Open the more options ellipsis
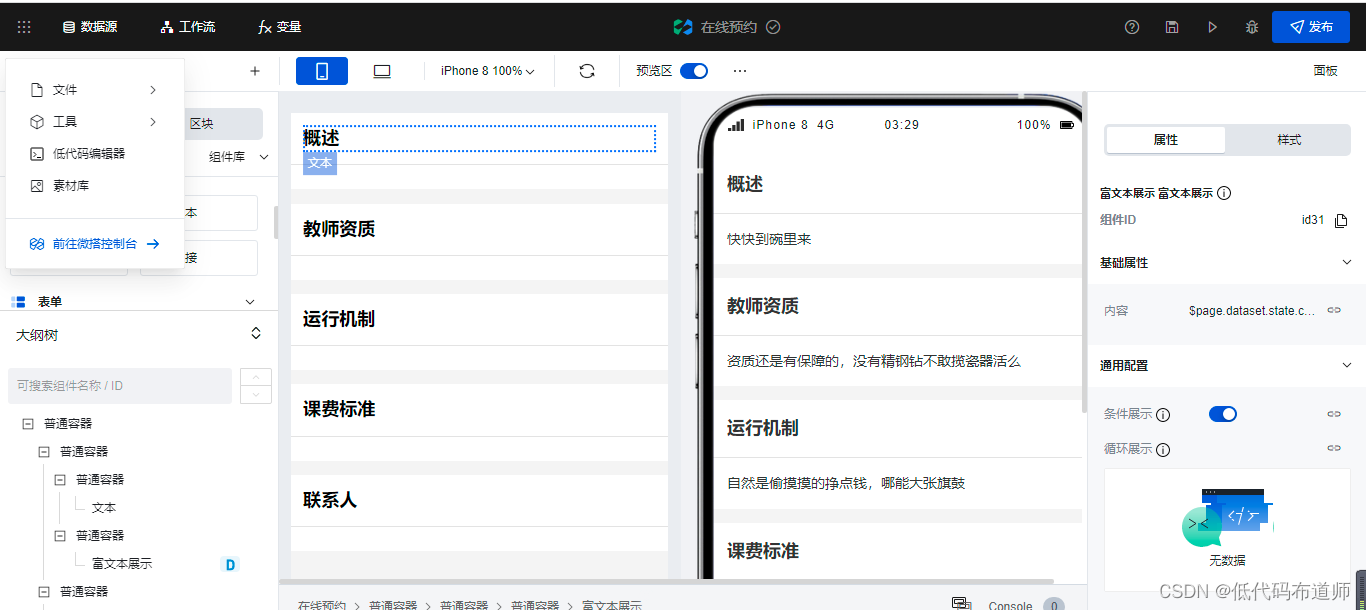 [740, 71]
